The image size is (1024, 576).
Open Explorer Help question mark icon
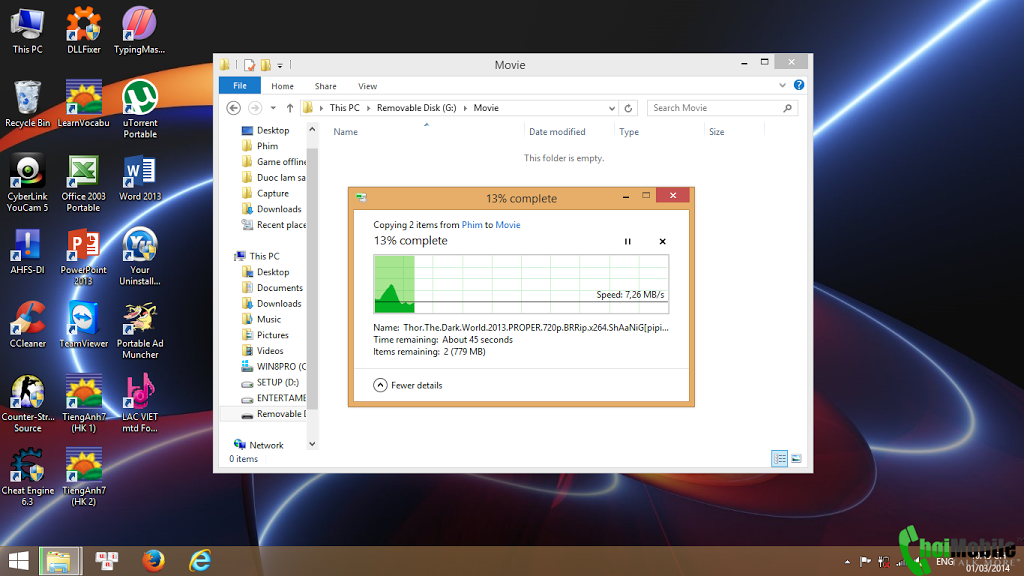[x=799, y=86]
